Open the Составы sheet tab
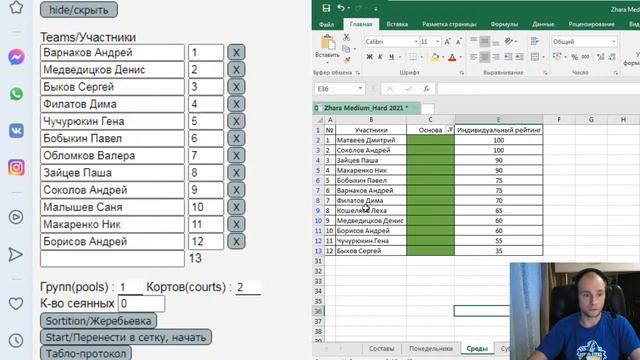Viewport: 640px width, 360px height. coord(381,349)
